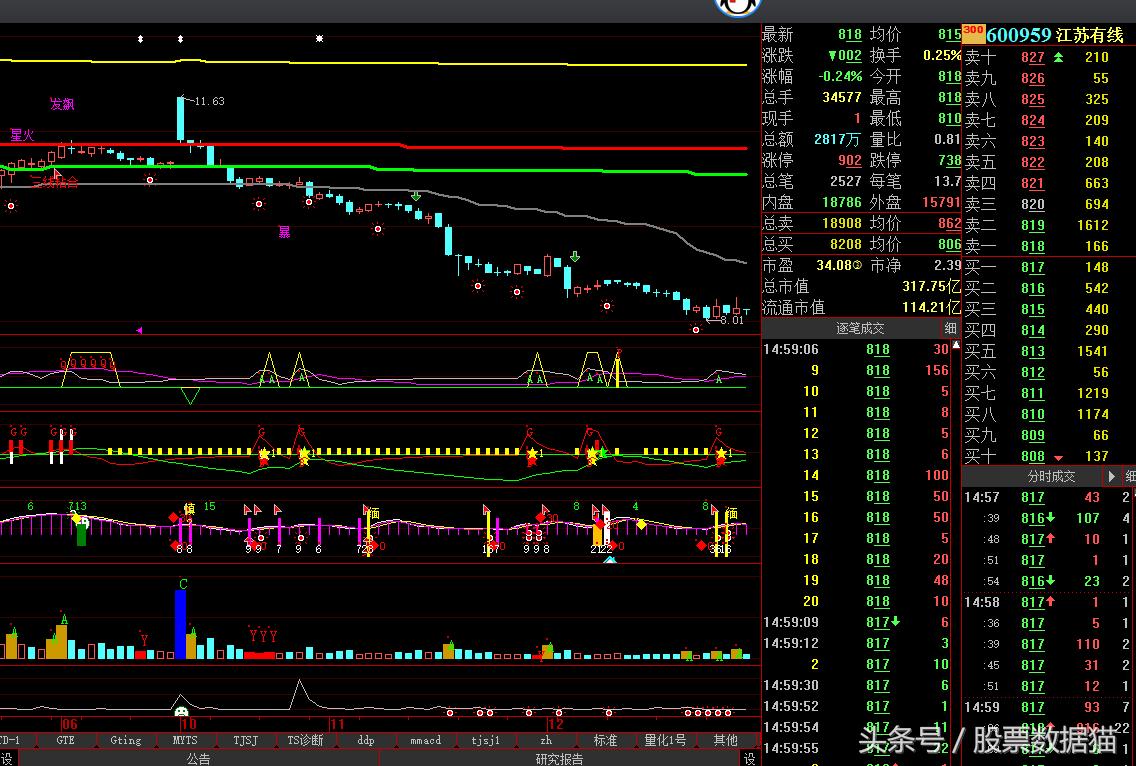Click the 8.01 low price label

click(732, 320)
